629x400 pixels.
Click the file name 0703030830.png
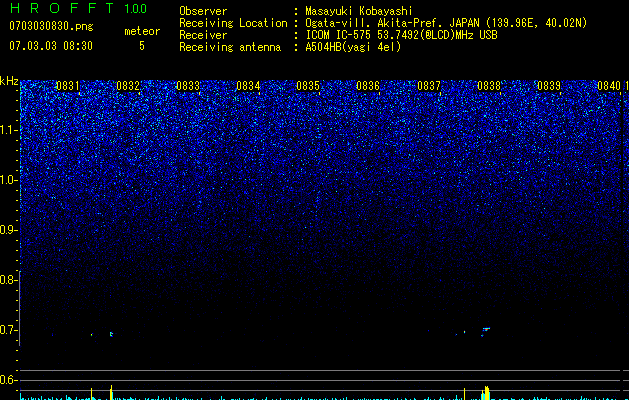tap(51, 27)
